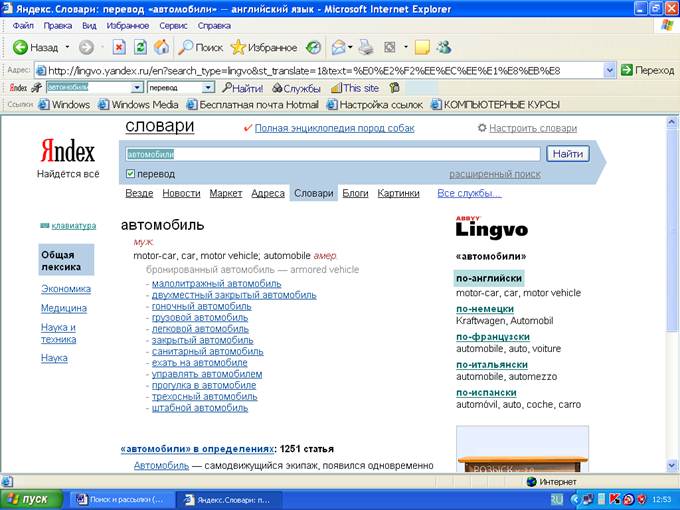Select по-немецки translation link
This screenshot has width=680, height=510.
(x=485, y=309)
